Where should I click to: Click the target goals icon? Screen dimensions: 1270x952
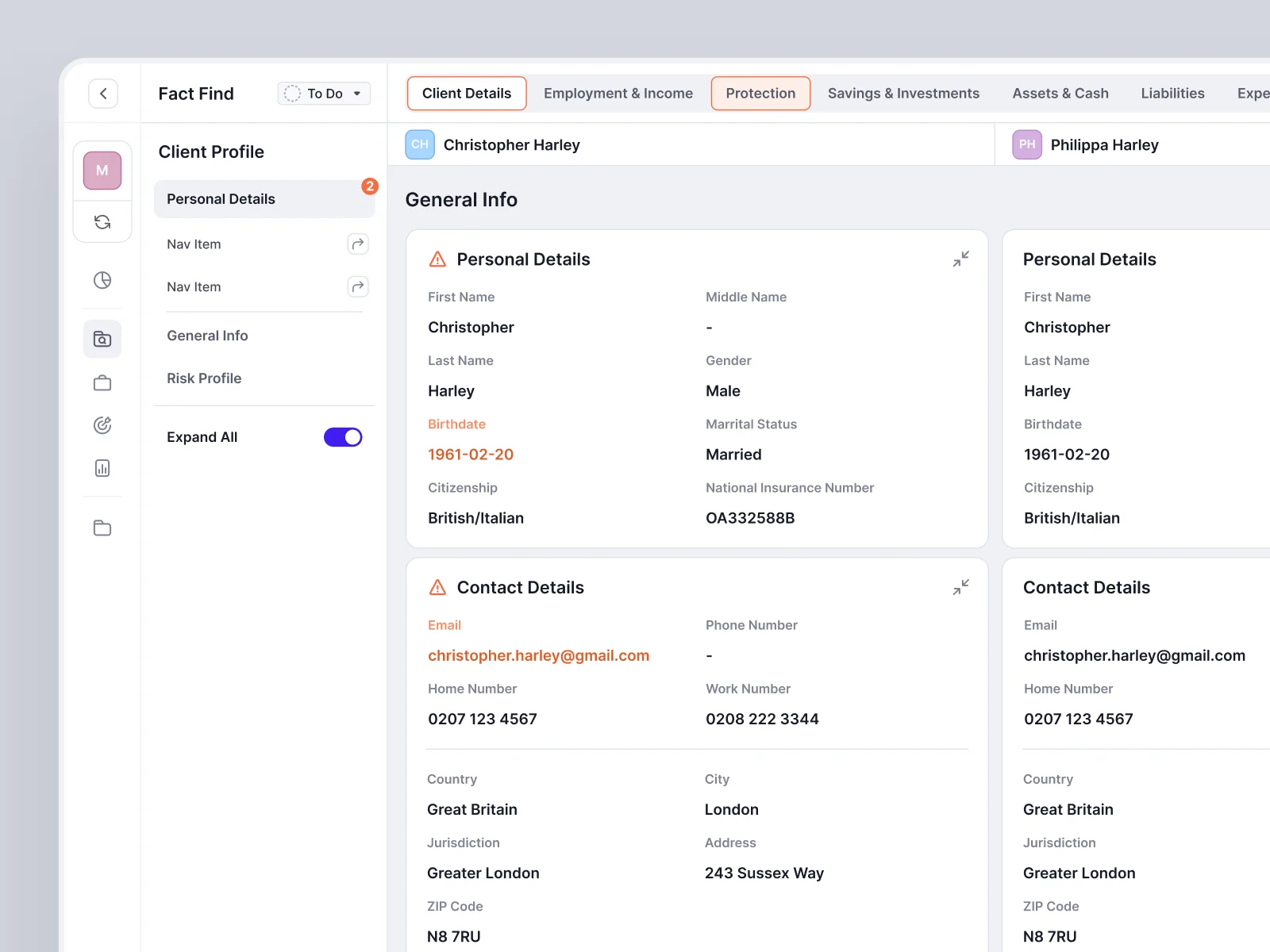click(102, 425)
